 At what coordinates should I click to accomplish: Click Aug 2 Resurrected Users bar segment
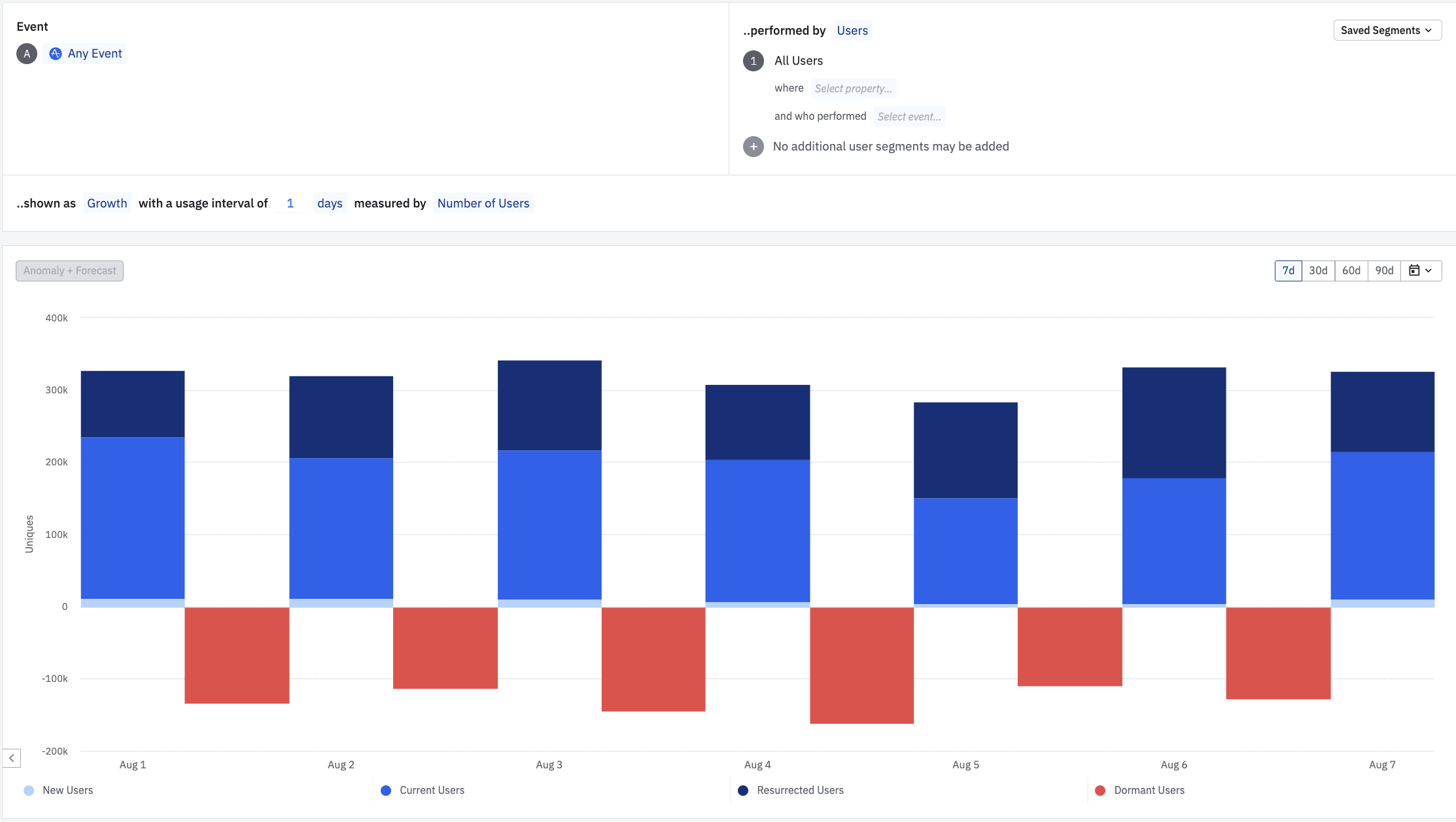pyautogui.click(x=341, y=418)
